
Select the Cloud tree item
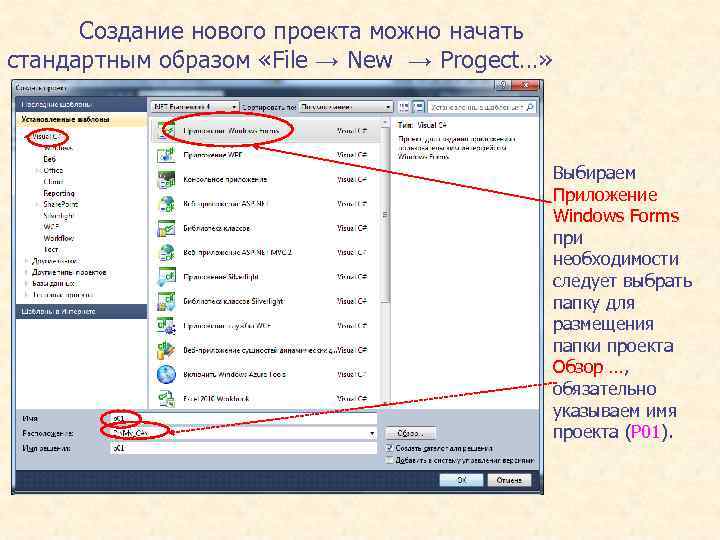(53, 182)
